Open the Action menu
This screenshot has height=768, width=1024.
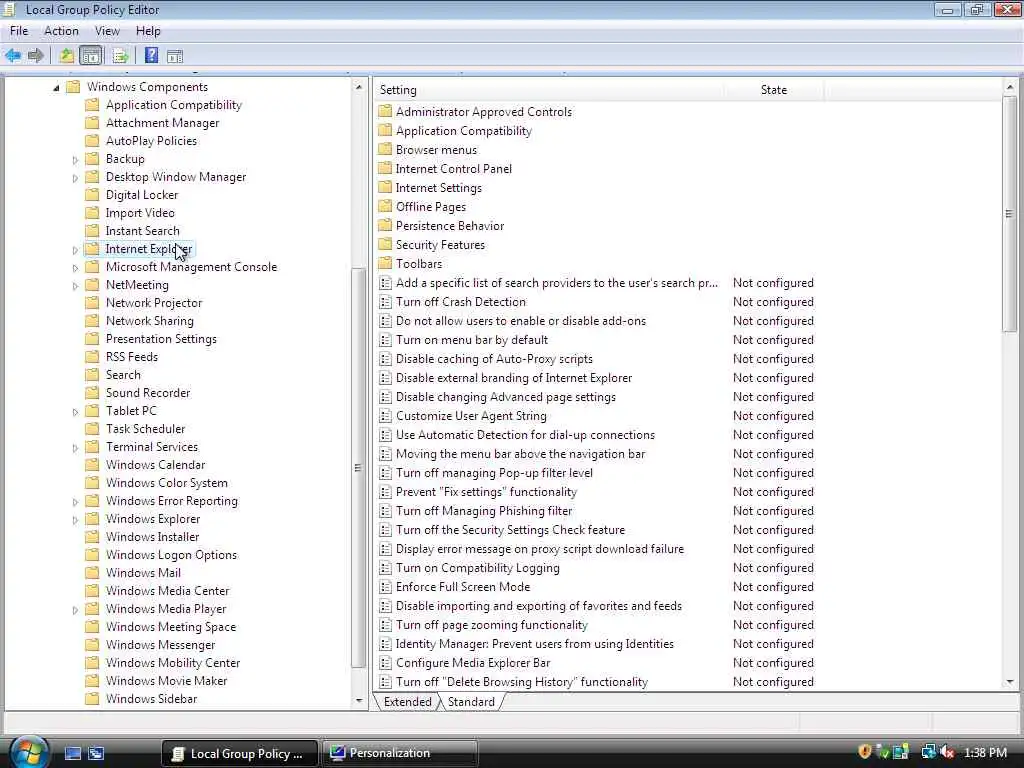point(61,31)
